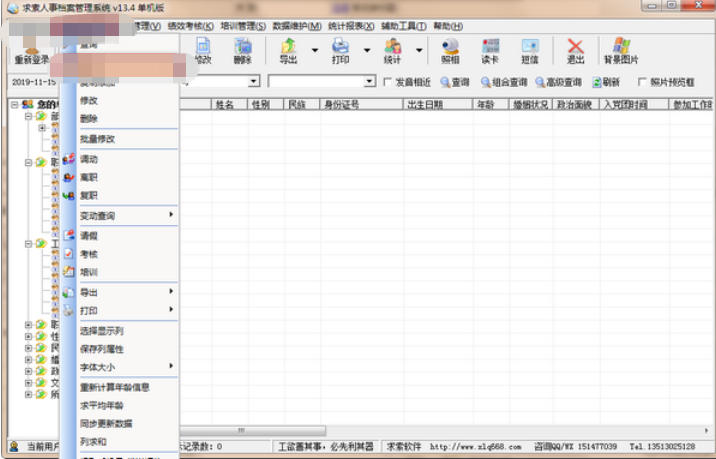Image resolution: width=716 pixels, height=459 pixels.
Task: Open dropdown arrow beside 导出 toolbar button
Action: 315,49
